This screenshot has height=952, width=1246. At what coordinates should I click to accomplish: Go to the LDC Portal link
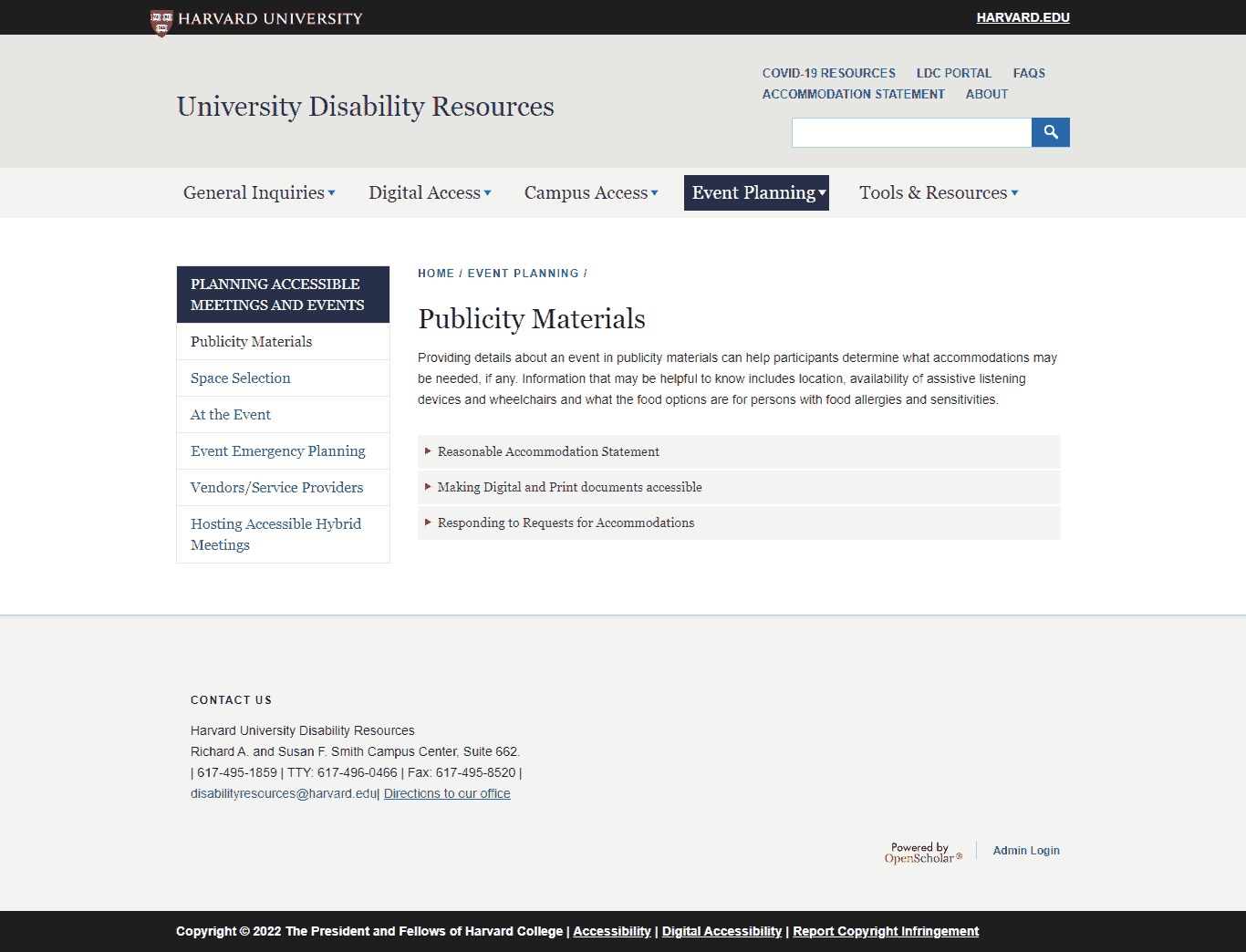(953, 73)
